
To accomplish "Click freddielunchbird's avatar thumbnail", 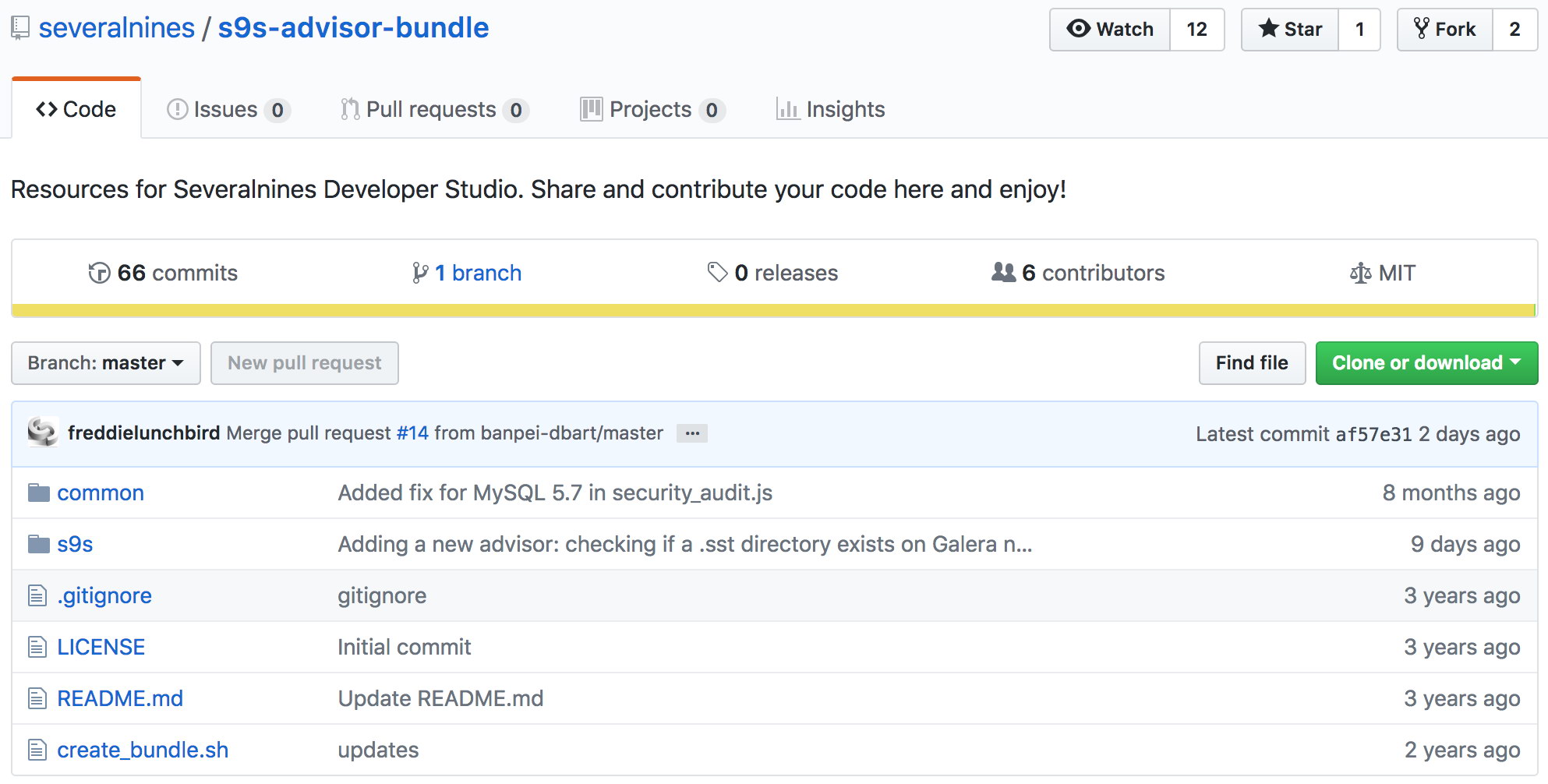I will point(43,433).
